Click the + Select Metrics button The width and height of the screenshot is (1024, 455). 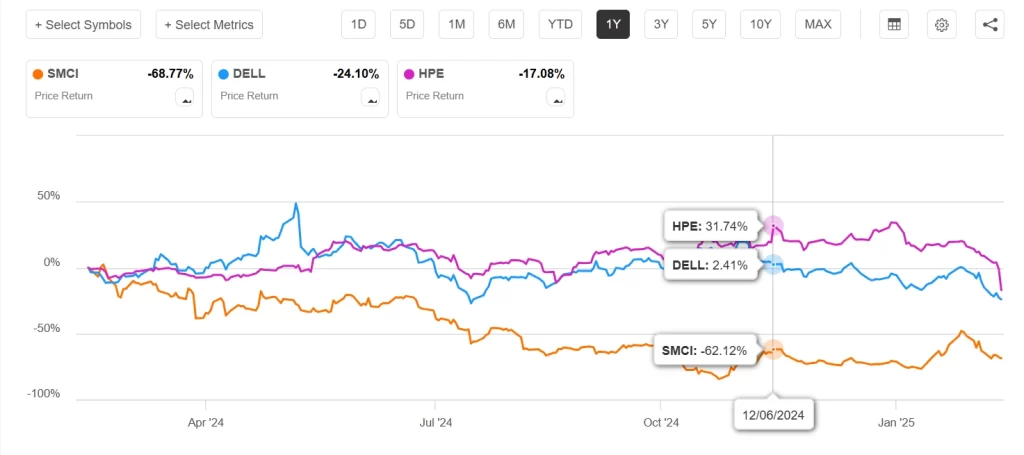point(209,25)
